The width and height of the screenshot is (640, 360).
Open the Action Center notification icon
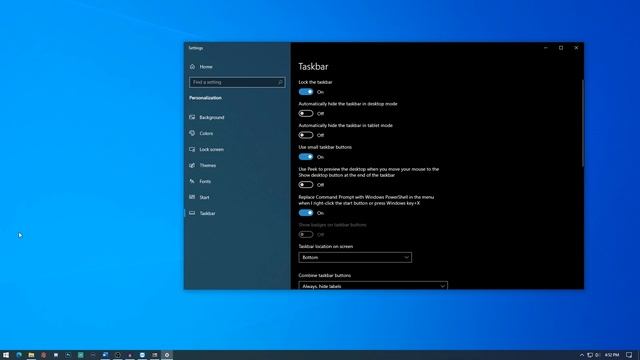629,355
